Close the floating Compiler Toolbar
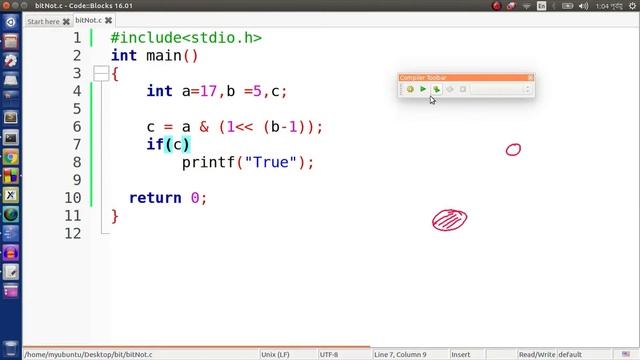Viewport: 640px width, 360px height. pos(530,78)
